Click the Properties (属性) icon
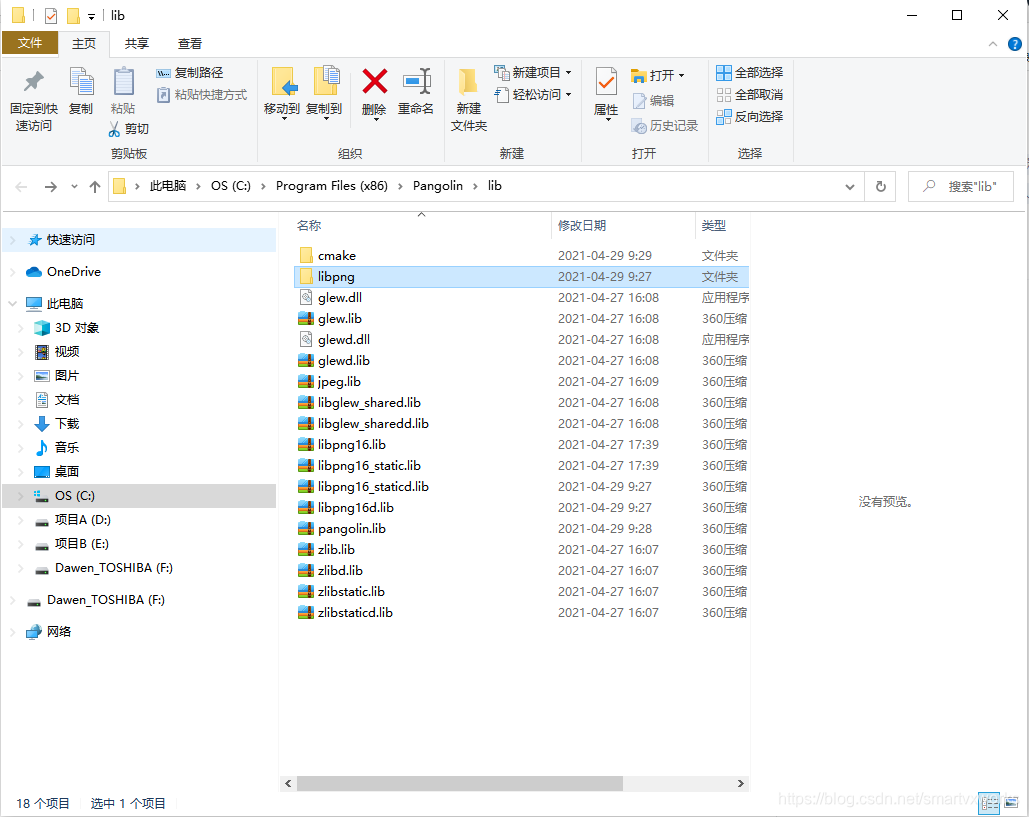 coord(606,83)
